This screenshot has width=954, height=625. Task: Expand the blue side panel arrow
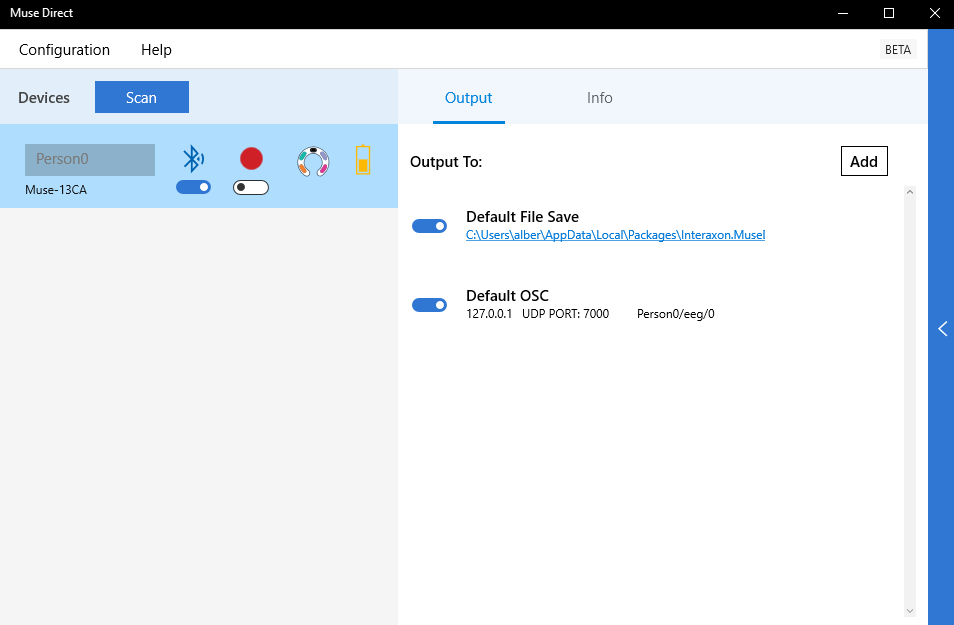(942, 329)
